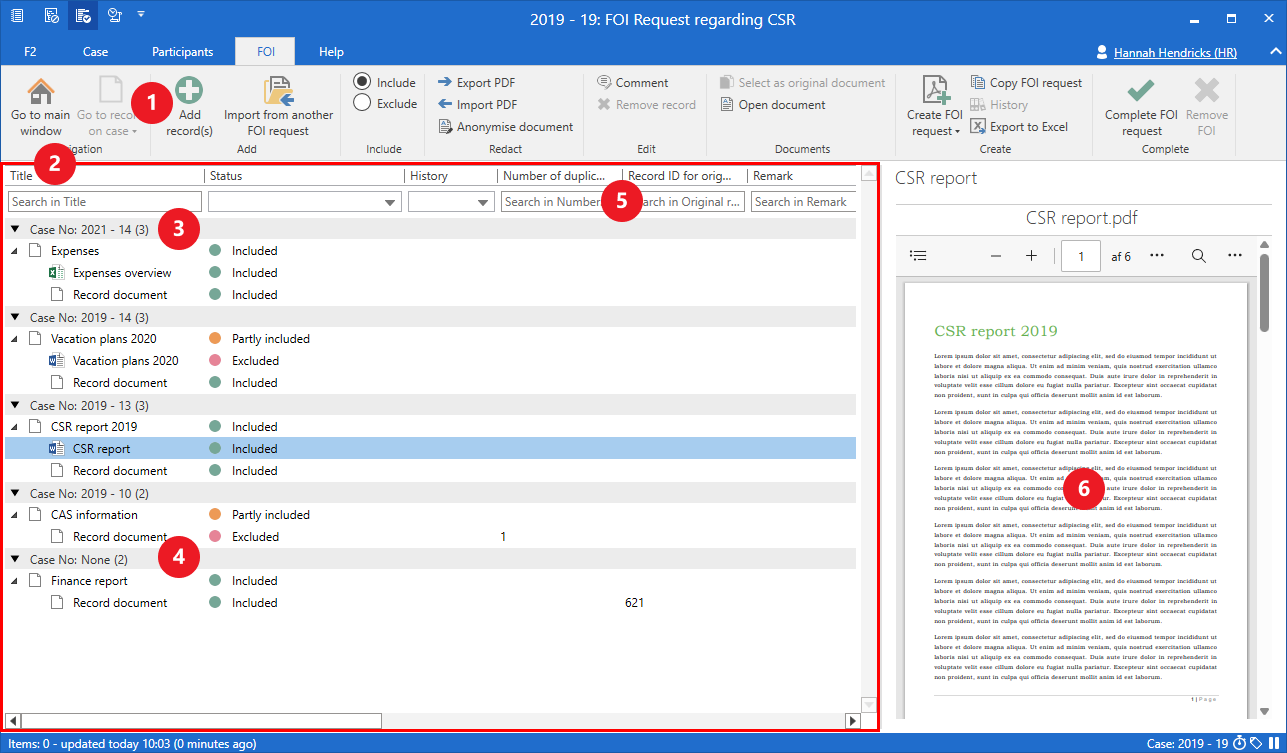Click the Complete FOI request checkmark

point(1141,91)
